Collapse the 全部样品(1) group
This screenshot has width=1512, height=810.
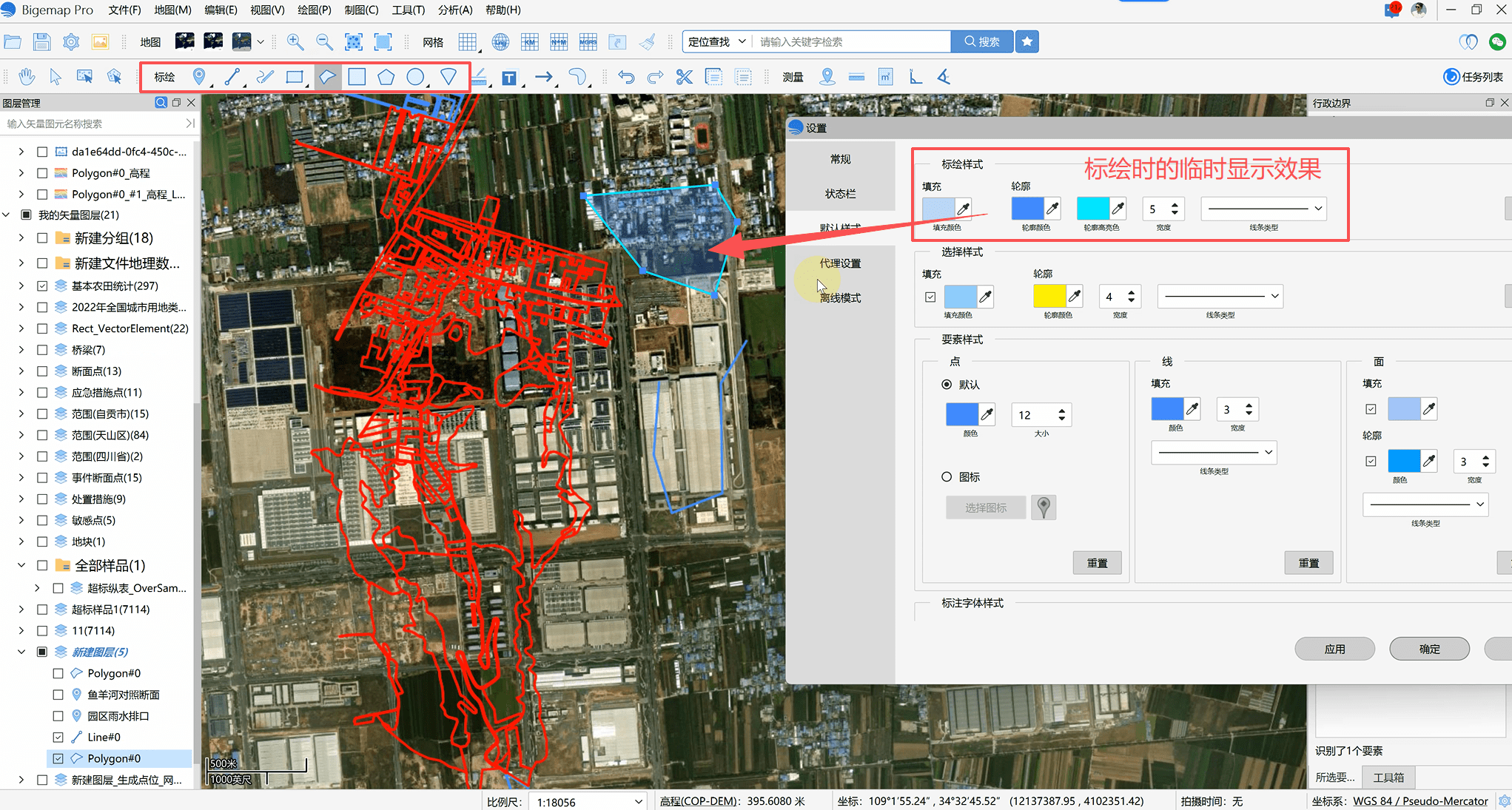coord(21,565)
